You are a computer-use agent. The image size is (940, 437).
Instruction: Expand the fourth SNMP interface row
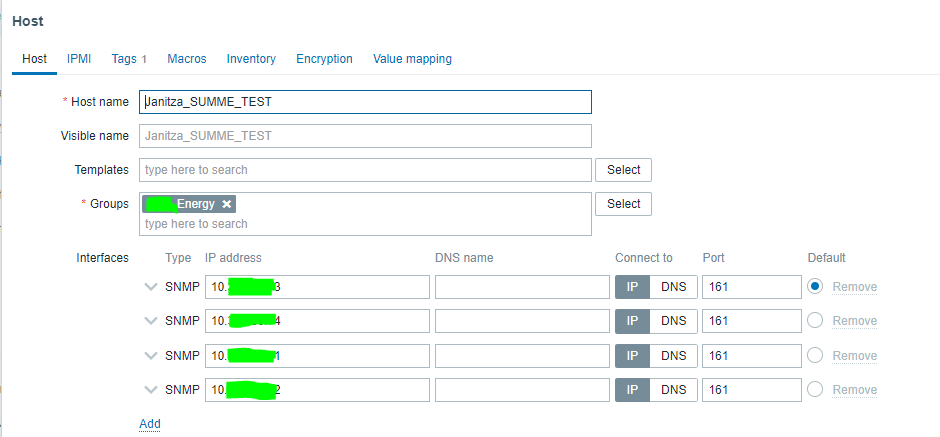coord(151,389)
